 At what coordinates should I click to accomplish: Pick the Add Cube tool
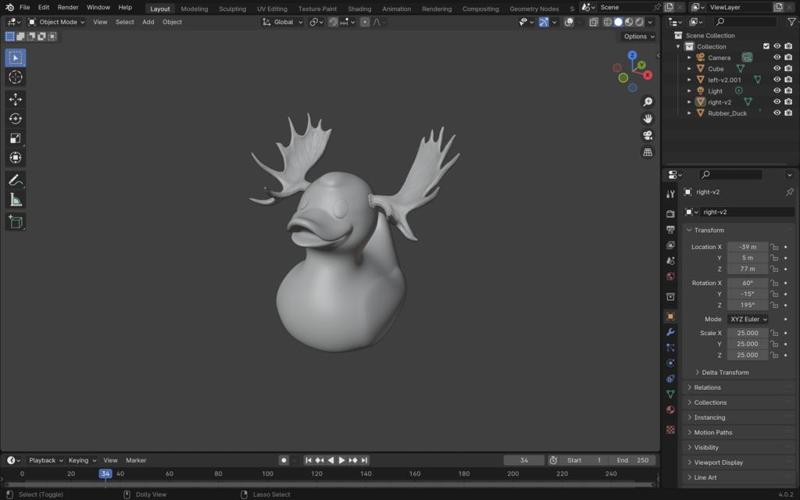[15, 222]
